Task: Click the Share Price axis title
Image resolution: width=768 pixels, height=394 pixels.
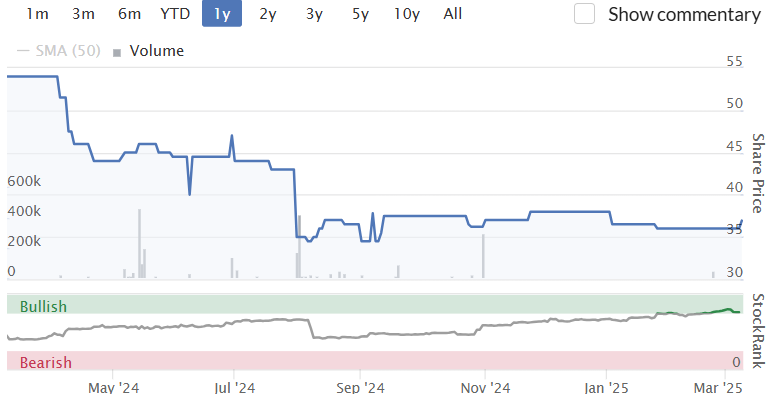Action: 758,172
